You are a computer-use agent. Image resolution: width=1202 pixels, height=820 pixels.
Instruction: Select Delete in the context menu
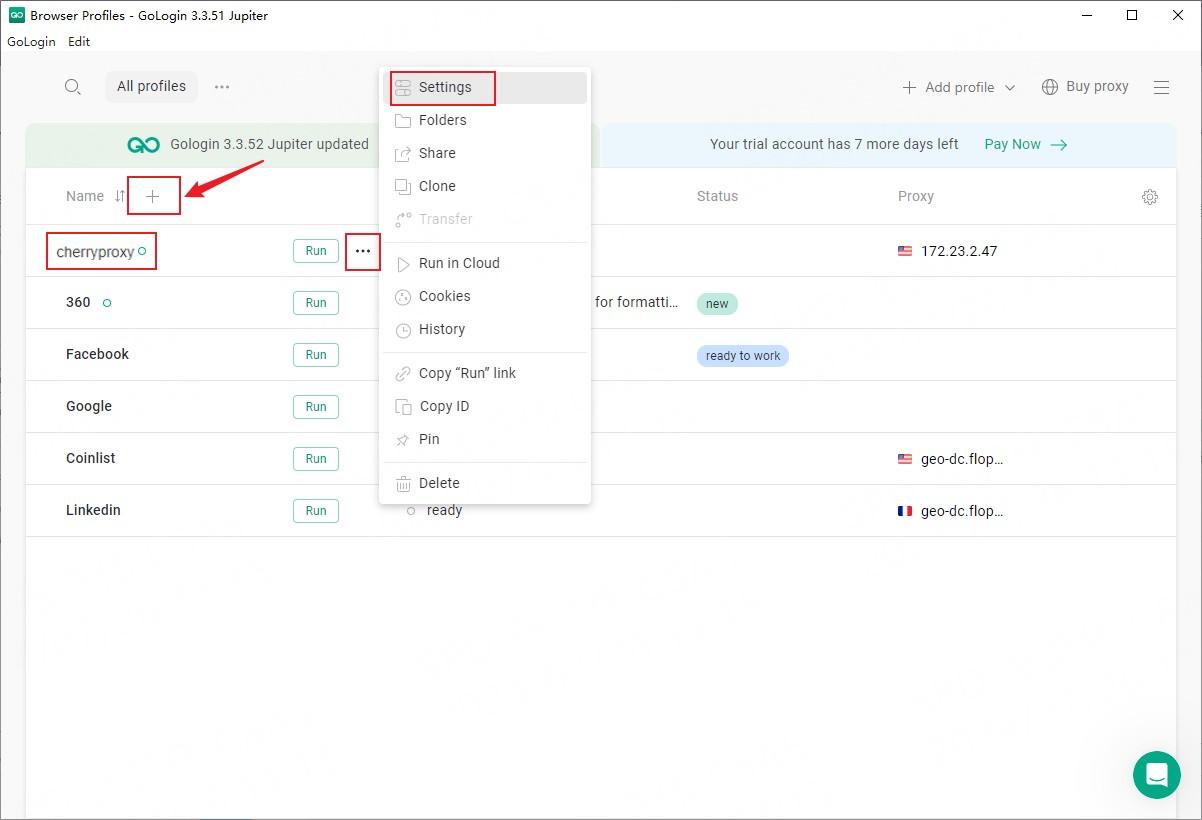439,483
